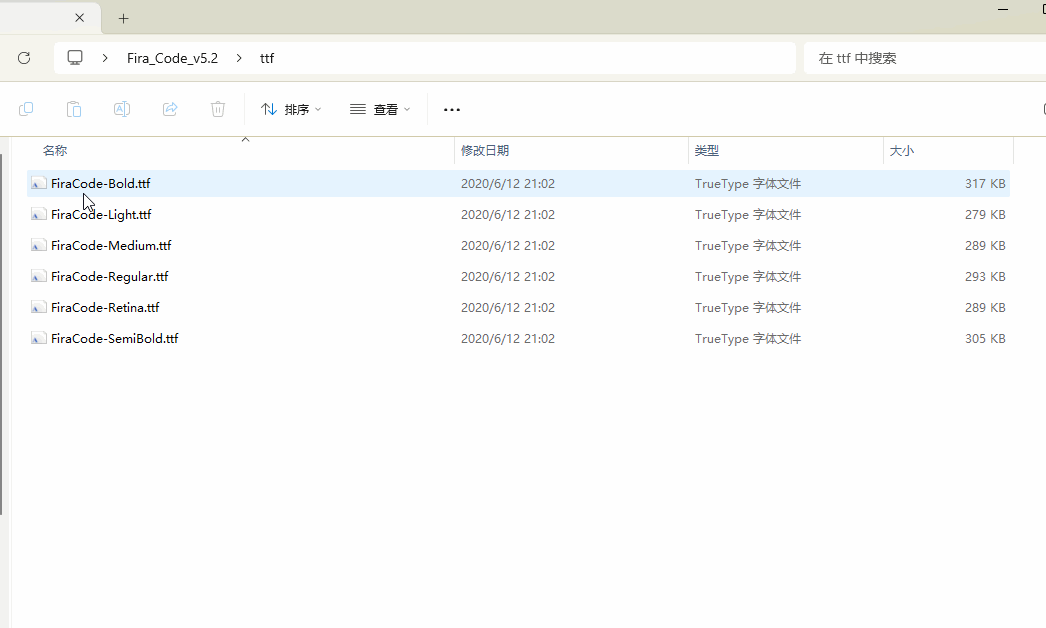This screenshot has width=1046, height=628.
Task: Sort files by the 名称 column header
Action: pyautogui.click(x=55, y=151)
